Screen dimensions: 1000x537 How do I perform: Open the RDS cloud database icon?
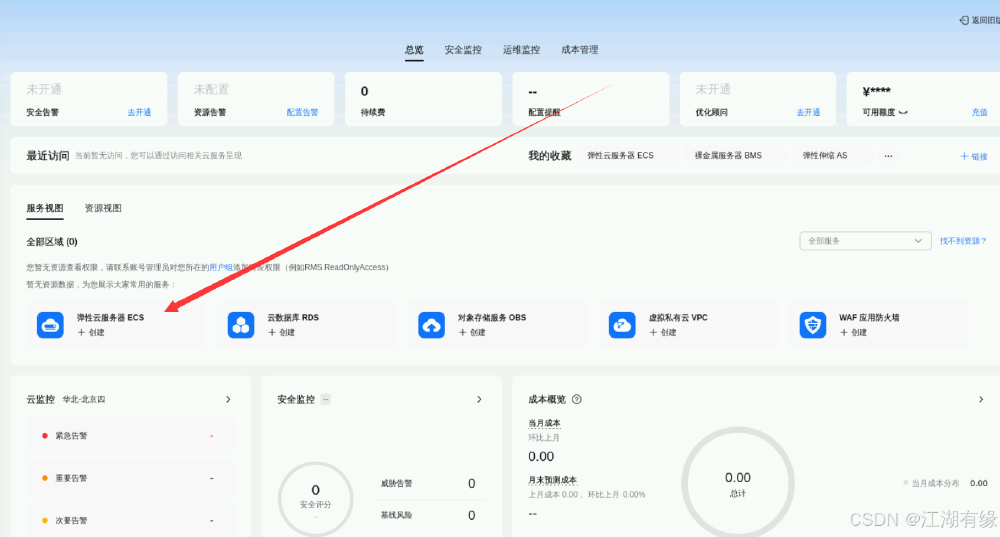click(x=241, y=325)
